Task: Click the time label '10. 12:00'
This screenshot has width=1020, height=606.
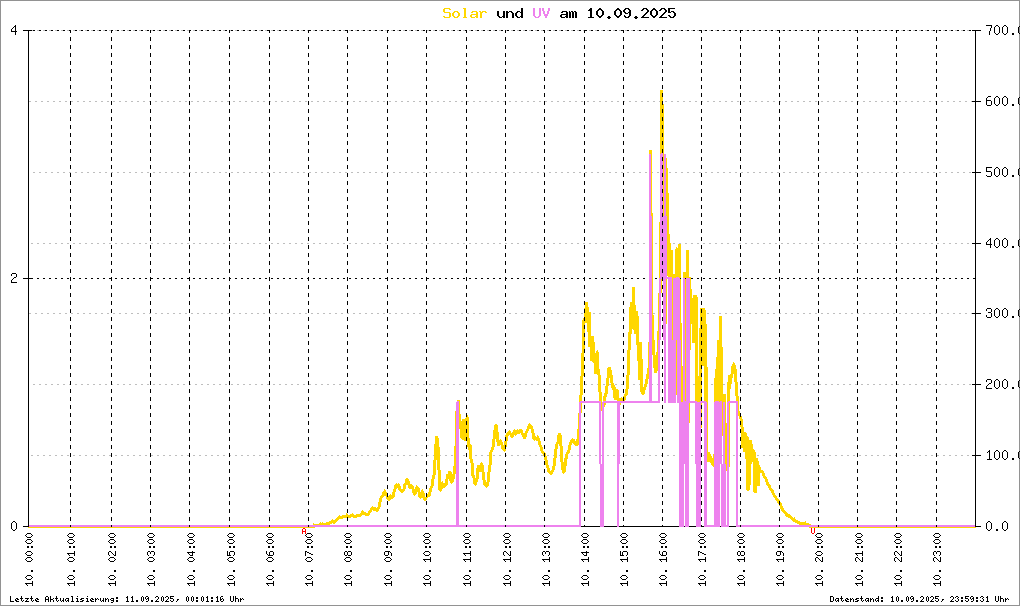Action: [x=507, y=559]
